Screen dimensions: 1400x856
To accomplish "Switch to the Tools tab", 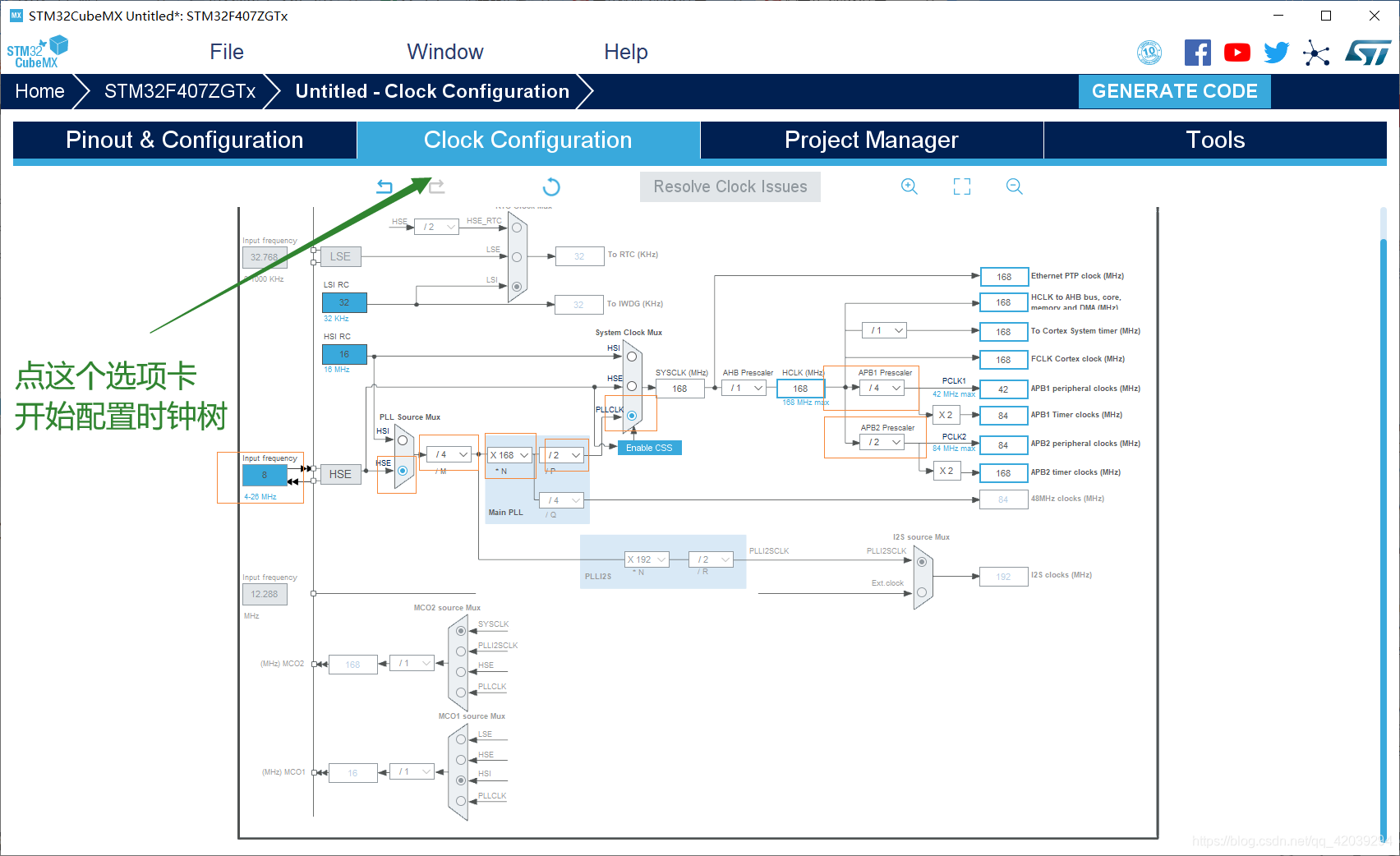I will pyautogui.click(x=1215, y=140).
